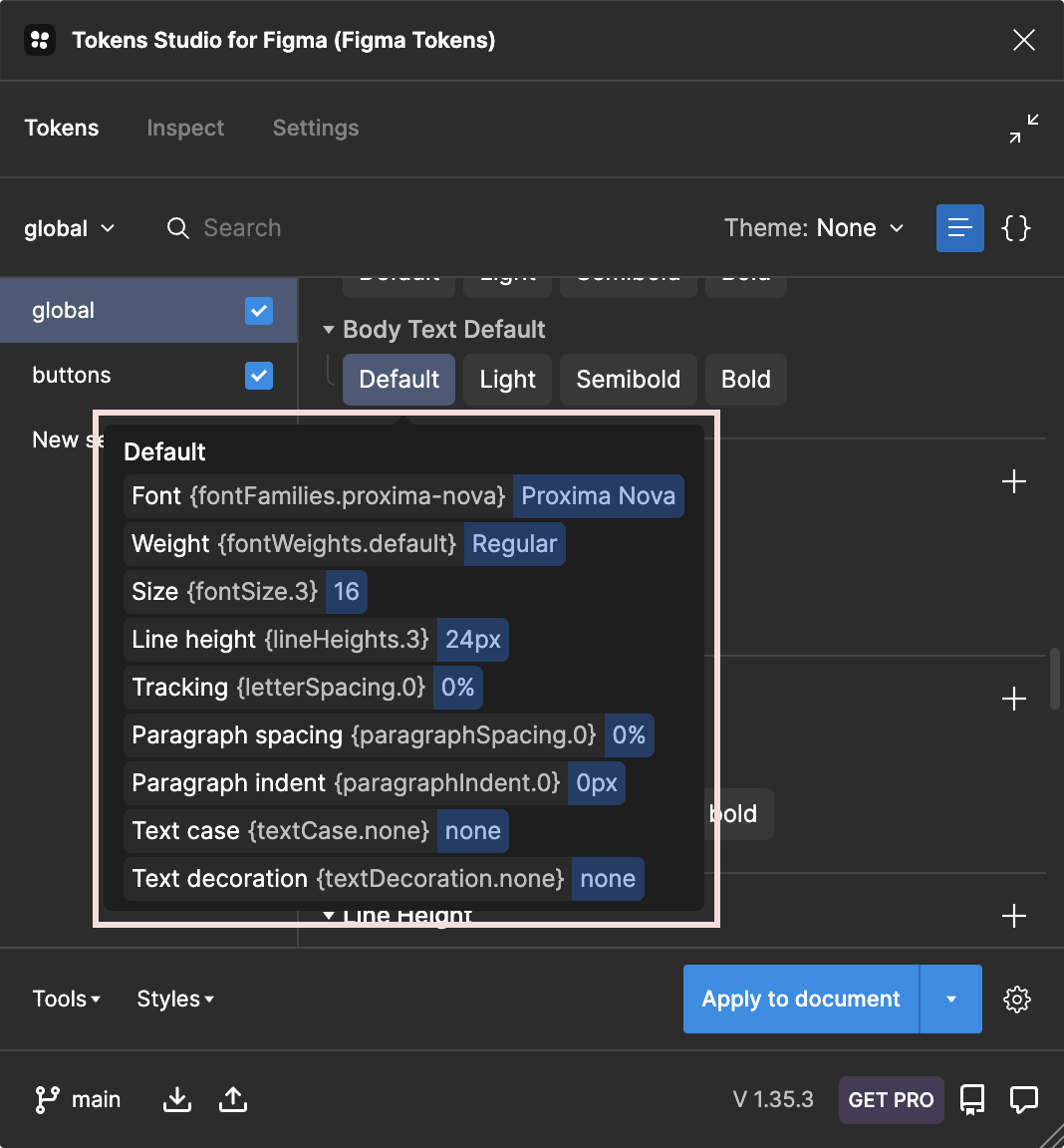The height and width of the screenshot is (1148, 1064).
Task: Click the Tracking 0% value
Action: click(457, 688)
